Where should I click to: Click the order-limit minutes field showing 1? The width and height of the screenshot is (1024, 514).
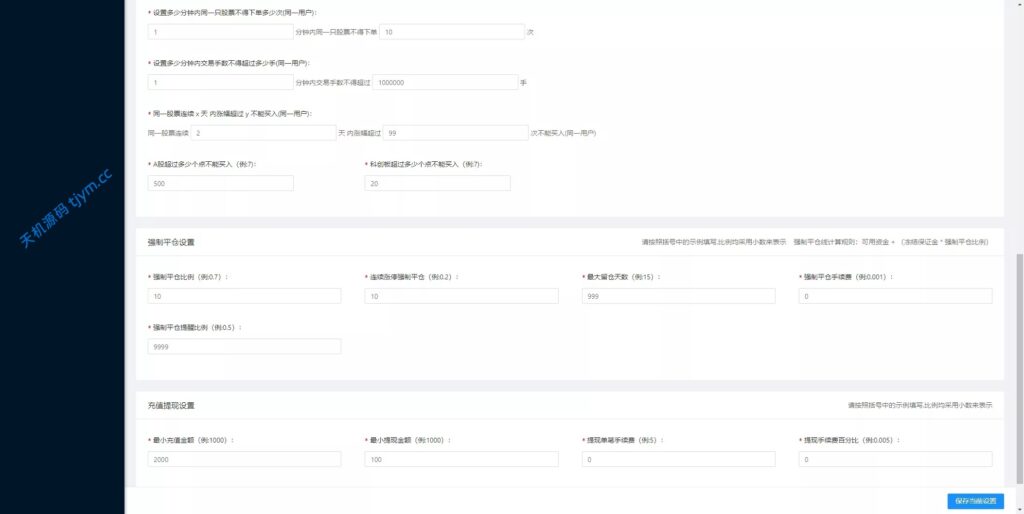[x=220, y=32]
